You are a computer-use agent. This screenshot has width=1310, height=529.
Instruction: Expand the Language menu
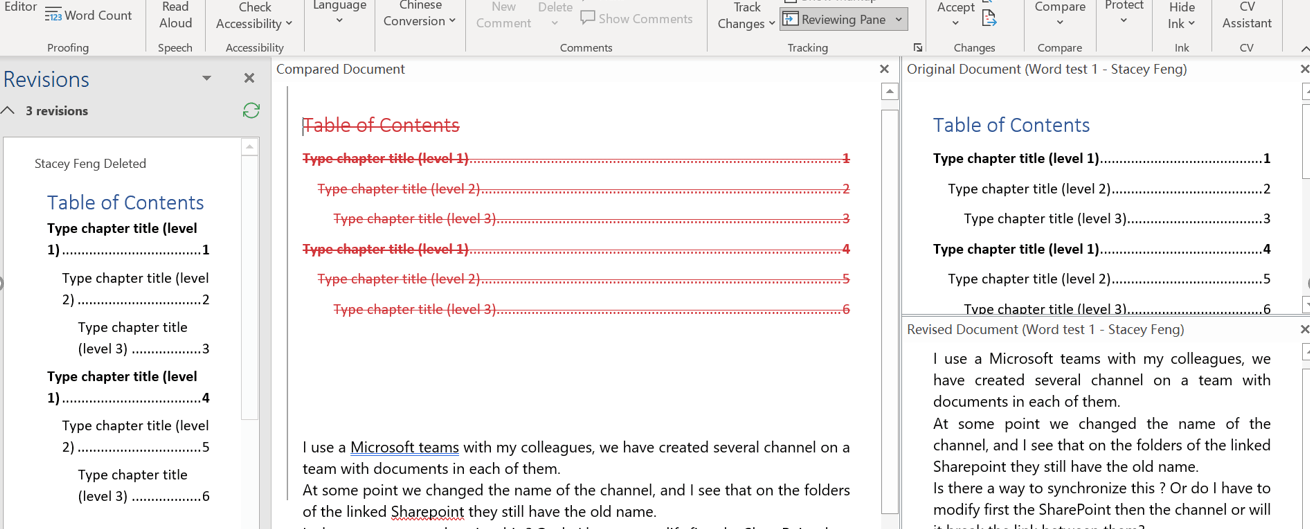click(x=339, y=12)
